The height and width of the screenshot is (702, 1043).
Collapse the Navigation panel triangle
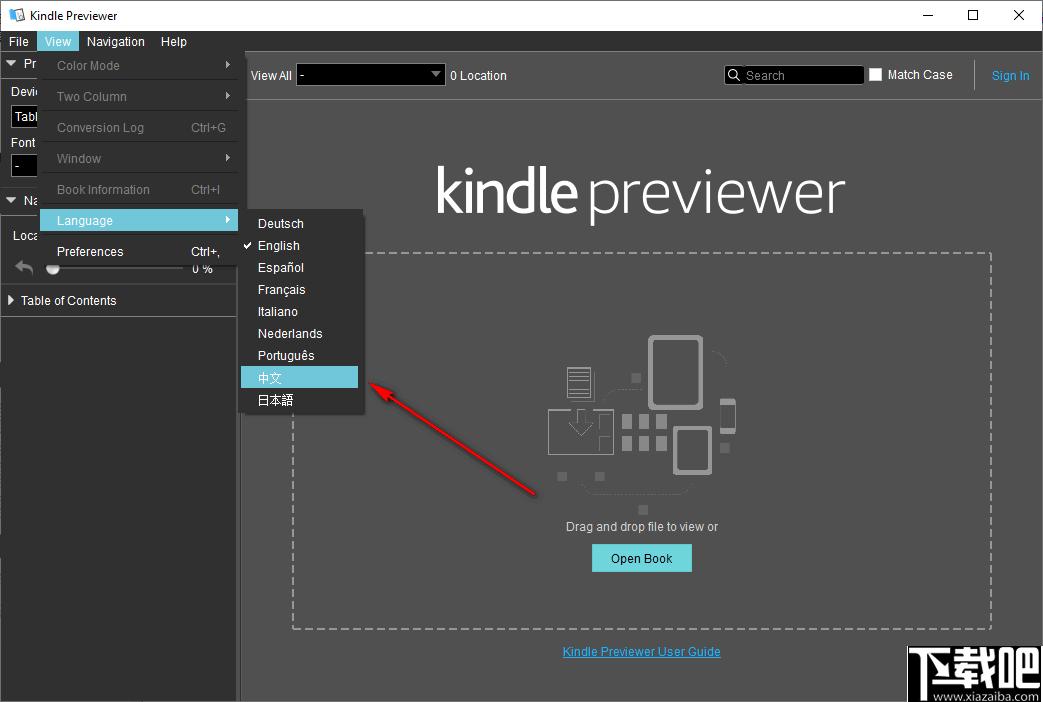pos(11,200)
